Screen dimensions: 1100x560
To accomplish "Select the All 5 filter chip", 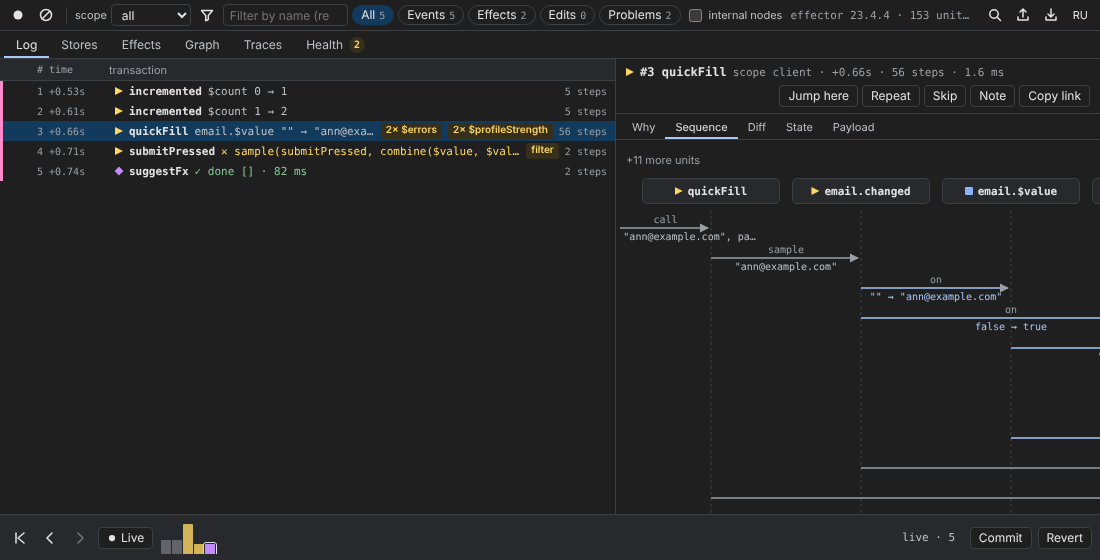I will point(373,15).
